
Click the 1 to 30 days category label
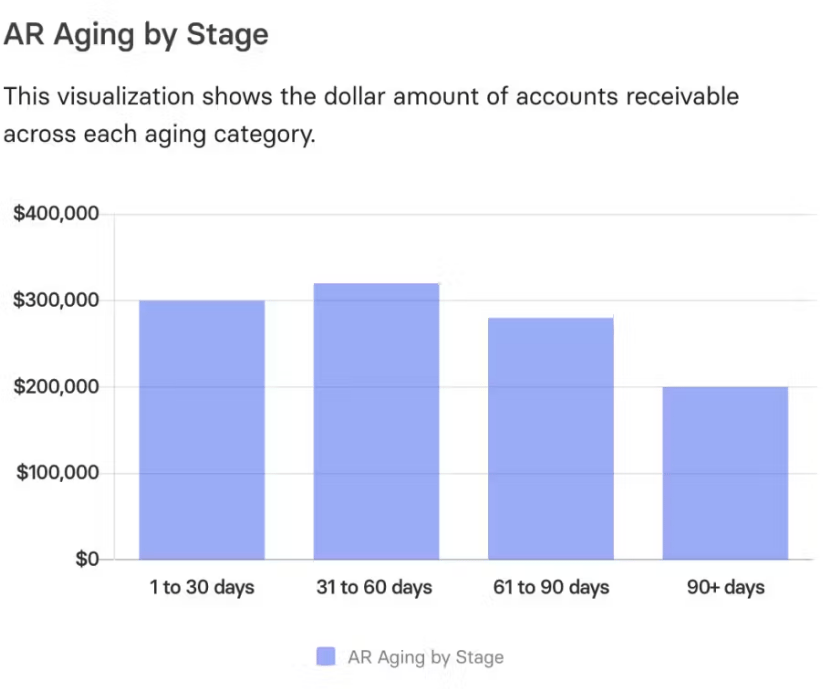(202, 587)
